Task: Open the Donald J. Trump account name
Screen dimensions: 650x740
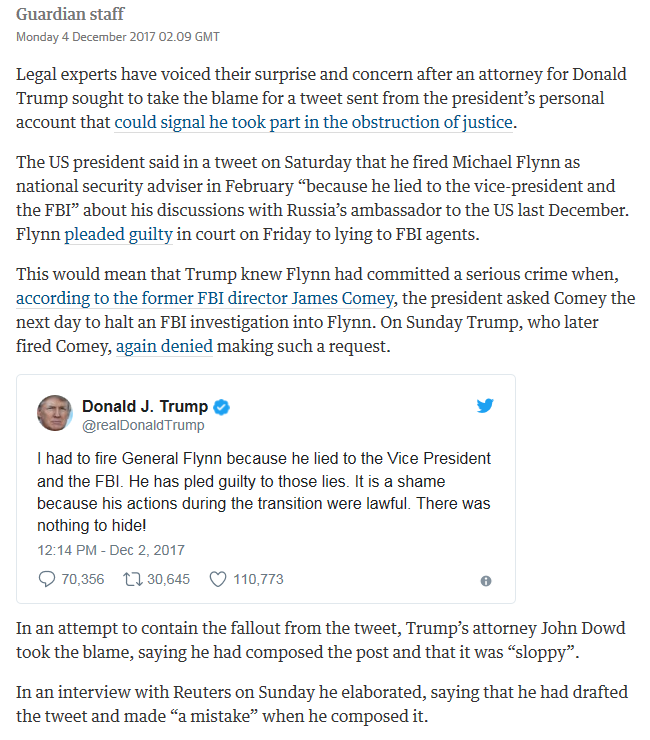Action: (x=145, y=406)
